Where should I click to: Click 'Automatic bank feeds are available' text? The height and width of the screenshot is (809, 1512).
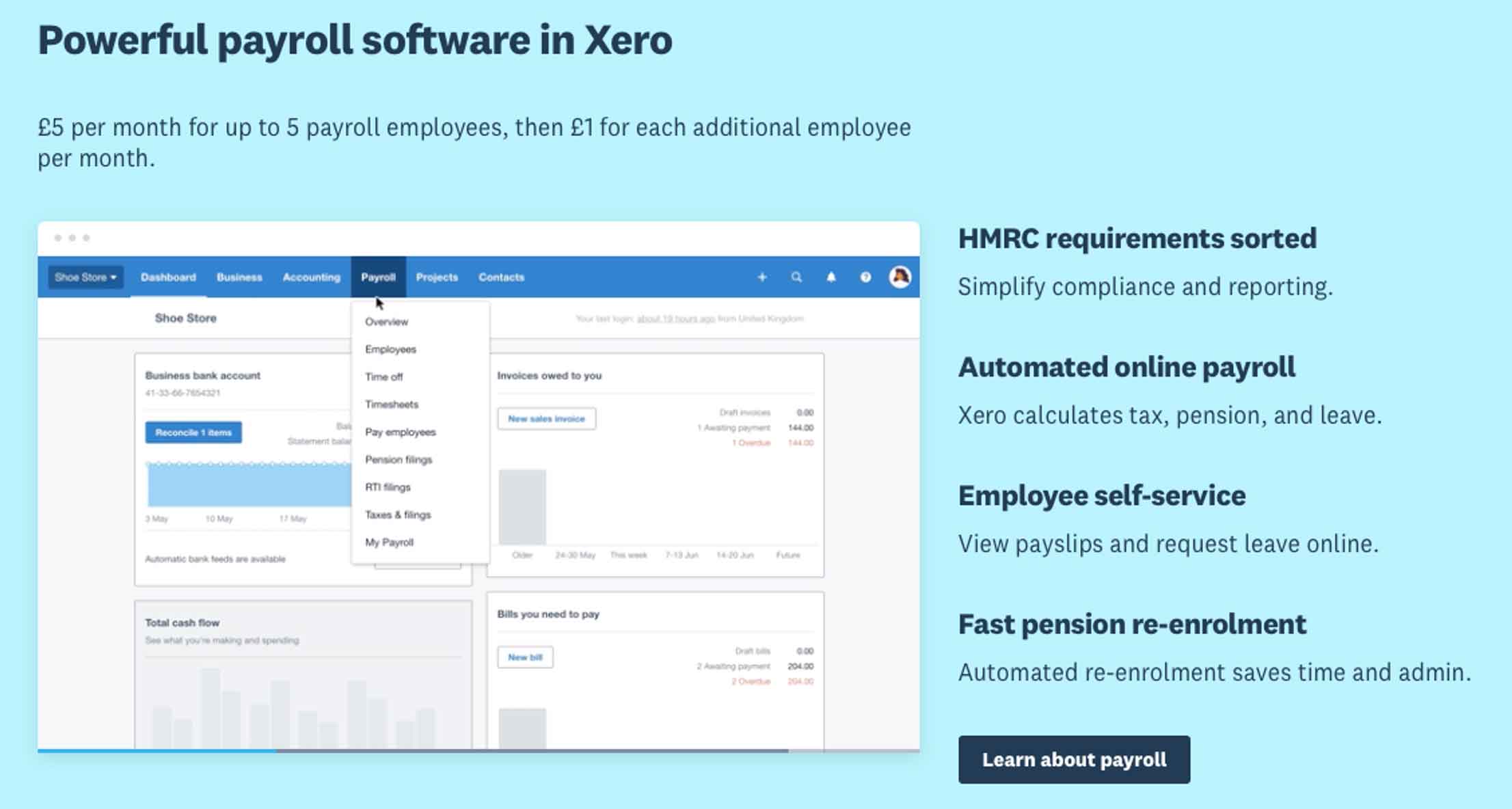point(215,559)
